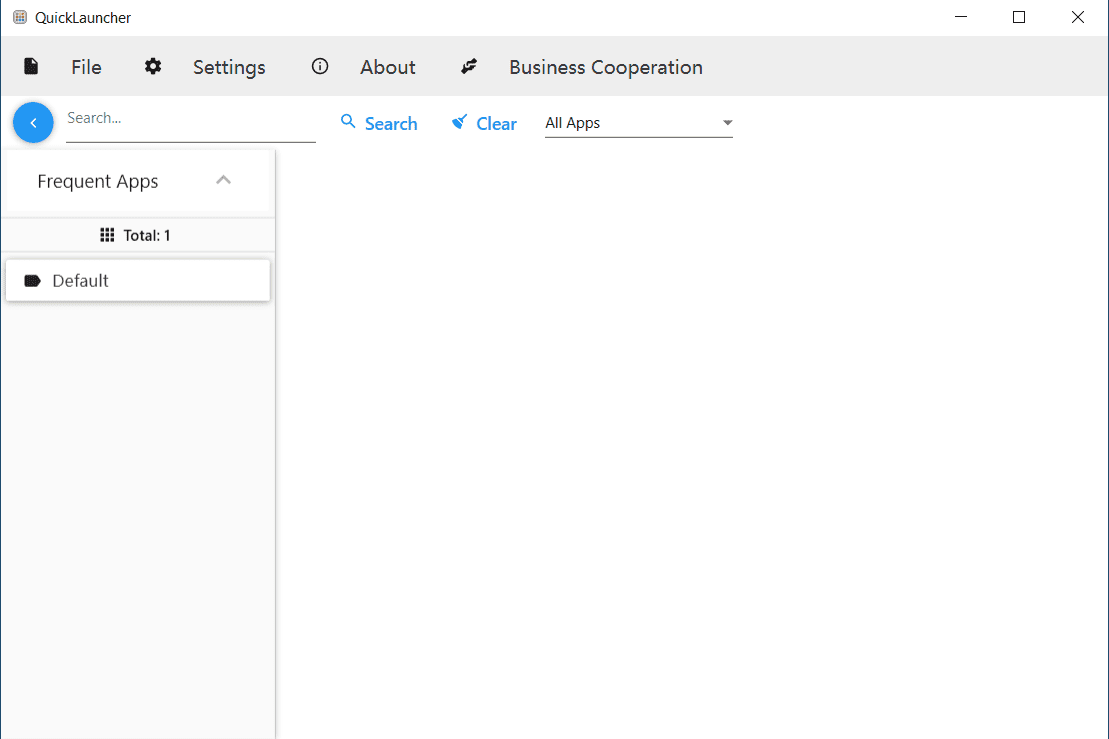Click the File document icon

pyautogui.click(x=32, y=67)
